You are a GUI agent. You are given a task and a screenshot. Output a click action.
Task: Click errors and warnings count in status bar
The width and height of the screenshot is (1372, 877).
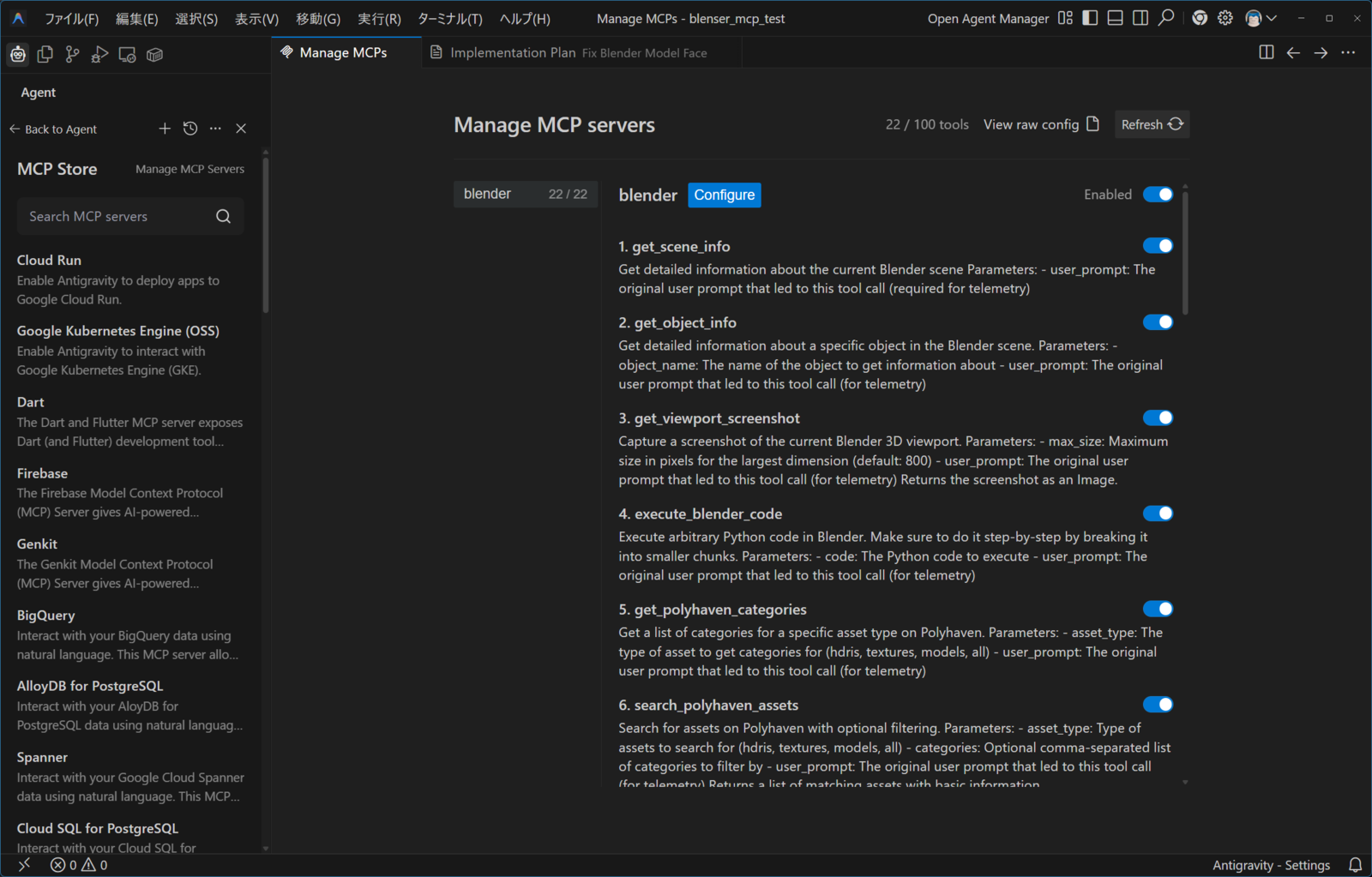[x=79, y=865]
